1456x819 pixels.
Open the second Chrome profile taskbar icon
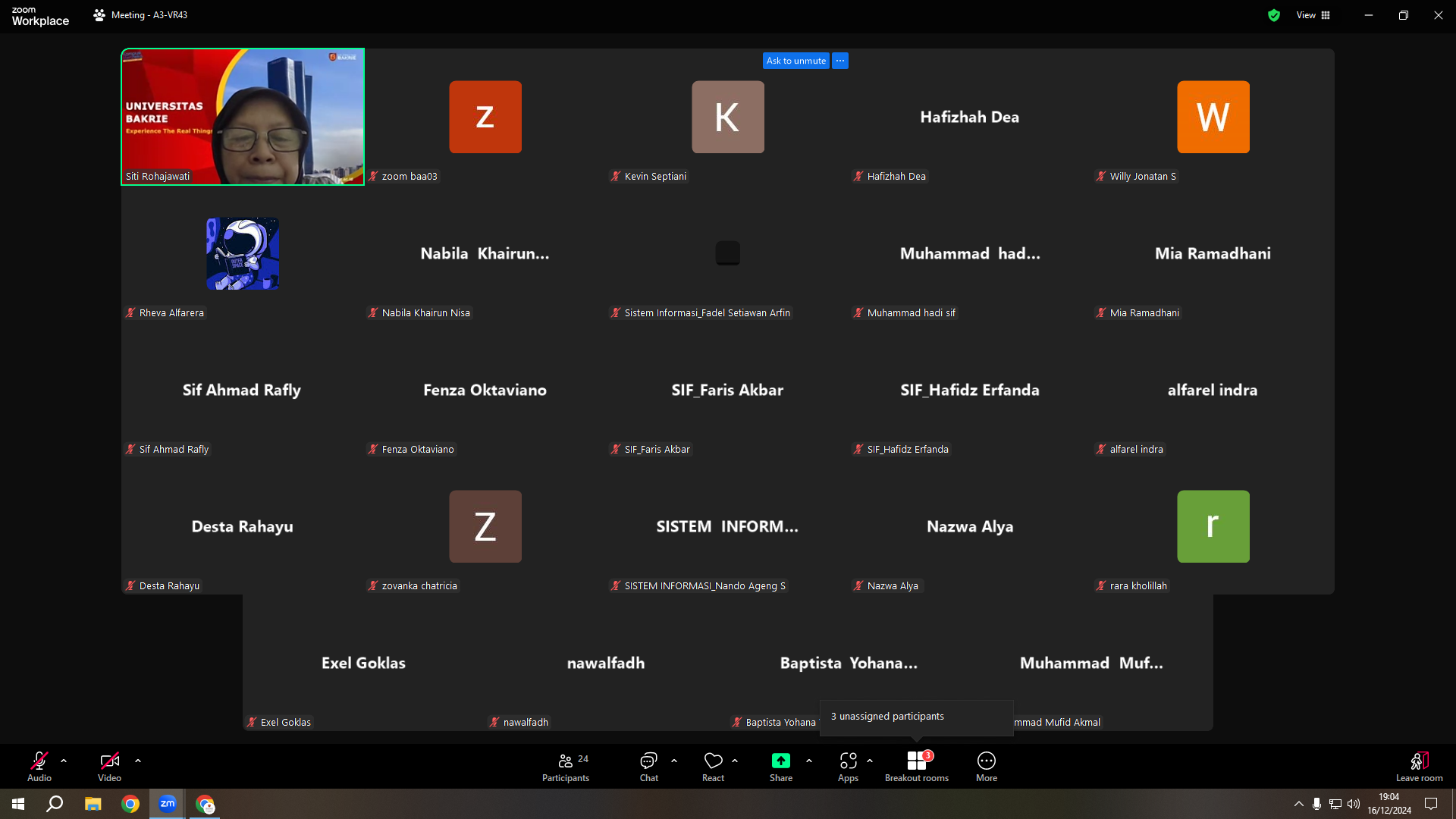point(205,804)
